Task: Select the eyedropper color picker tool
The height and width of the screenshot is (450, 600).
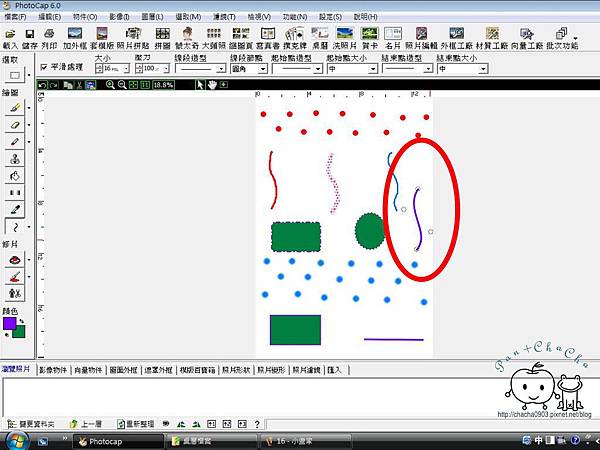Action: (x=15, y=209)
